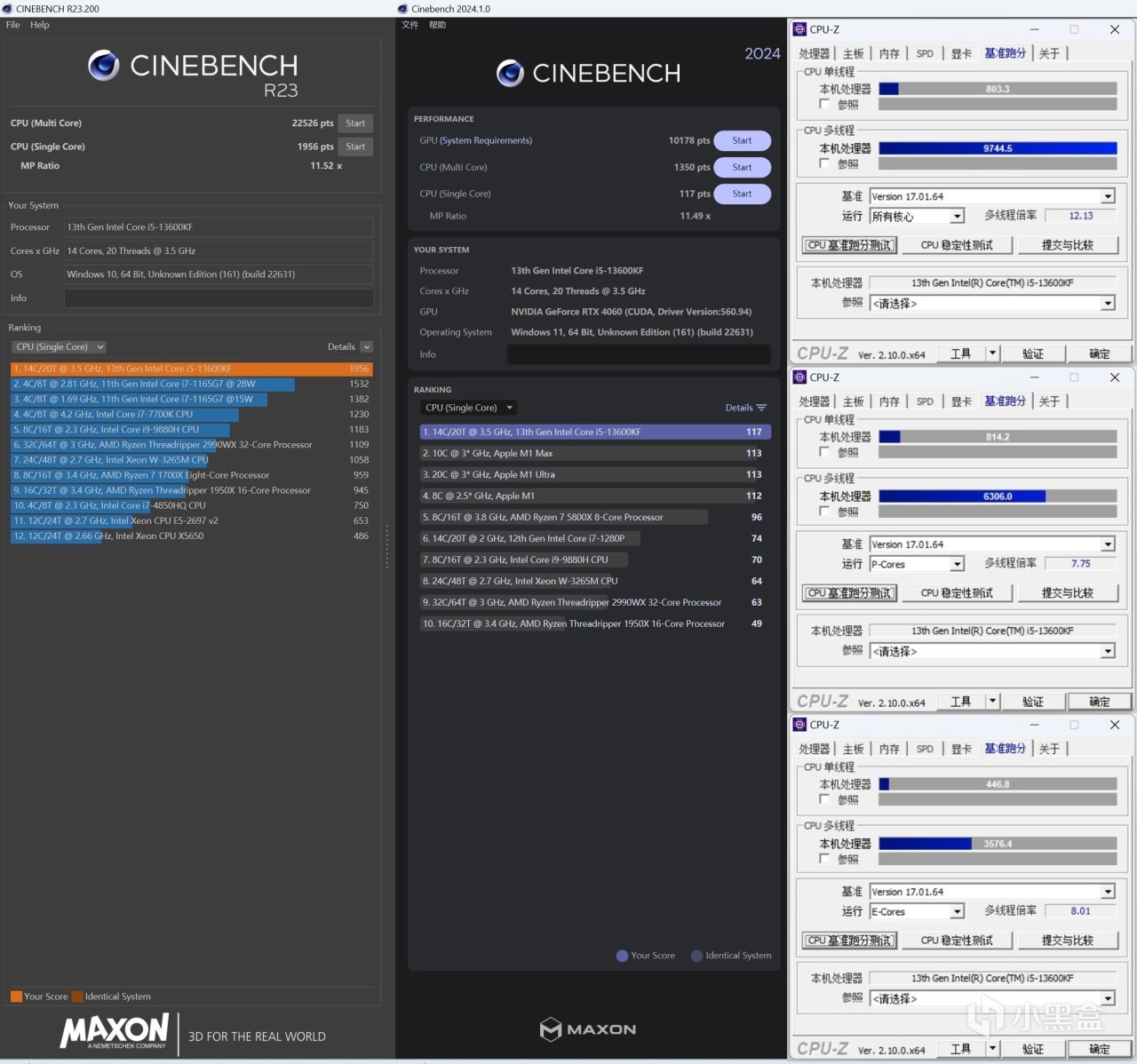The height and width of the screenshot is (1064, 1137).
Task: Expand the 工具 arrow in P-Cores CPU-Z window
Action: (993, 702)
